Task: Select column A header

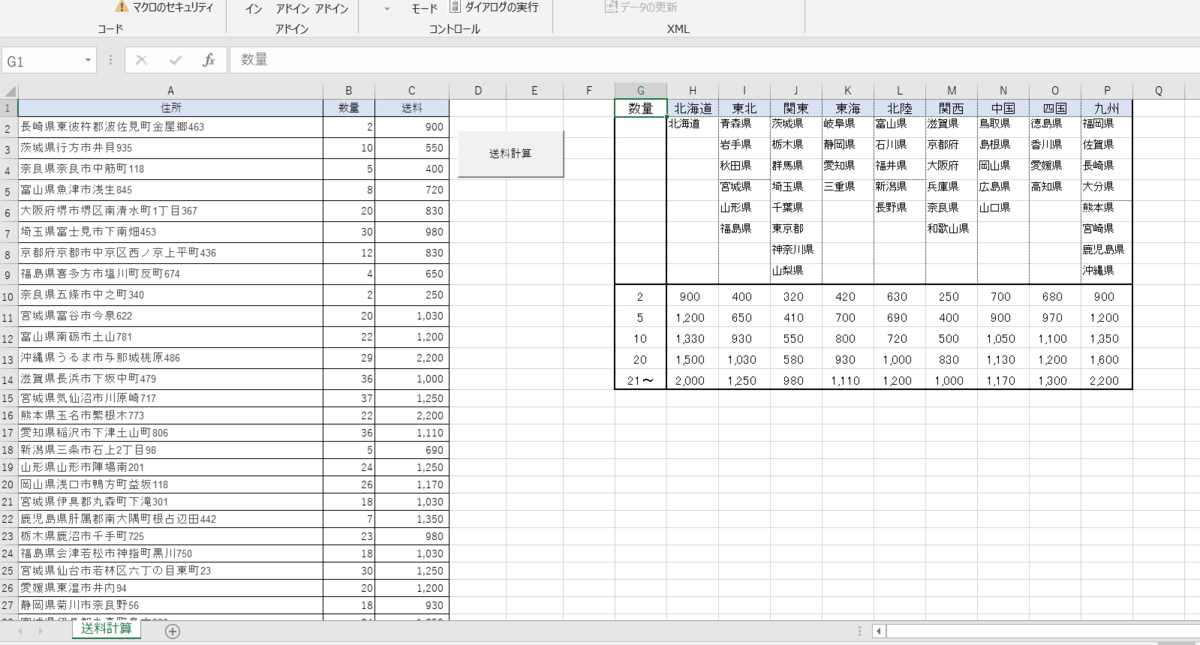Action: (x=170, y=91)
